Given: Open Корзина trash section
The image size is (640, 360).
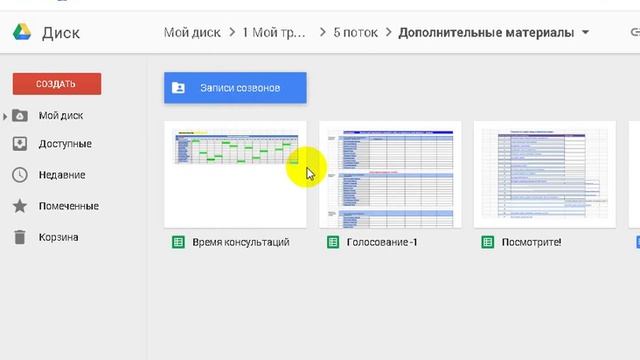Looking at the screenshot, I should [x=58, y=237].
